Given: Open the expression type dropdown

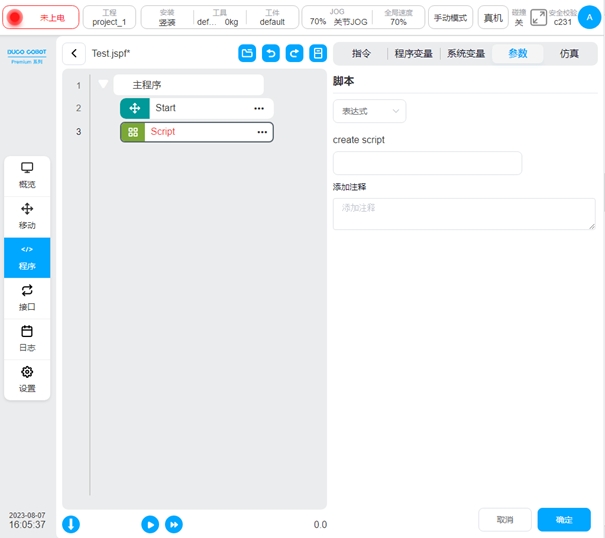Looking at the screenshot, I should click(369, 111).
